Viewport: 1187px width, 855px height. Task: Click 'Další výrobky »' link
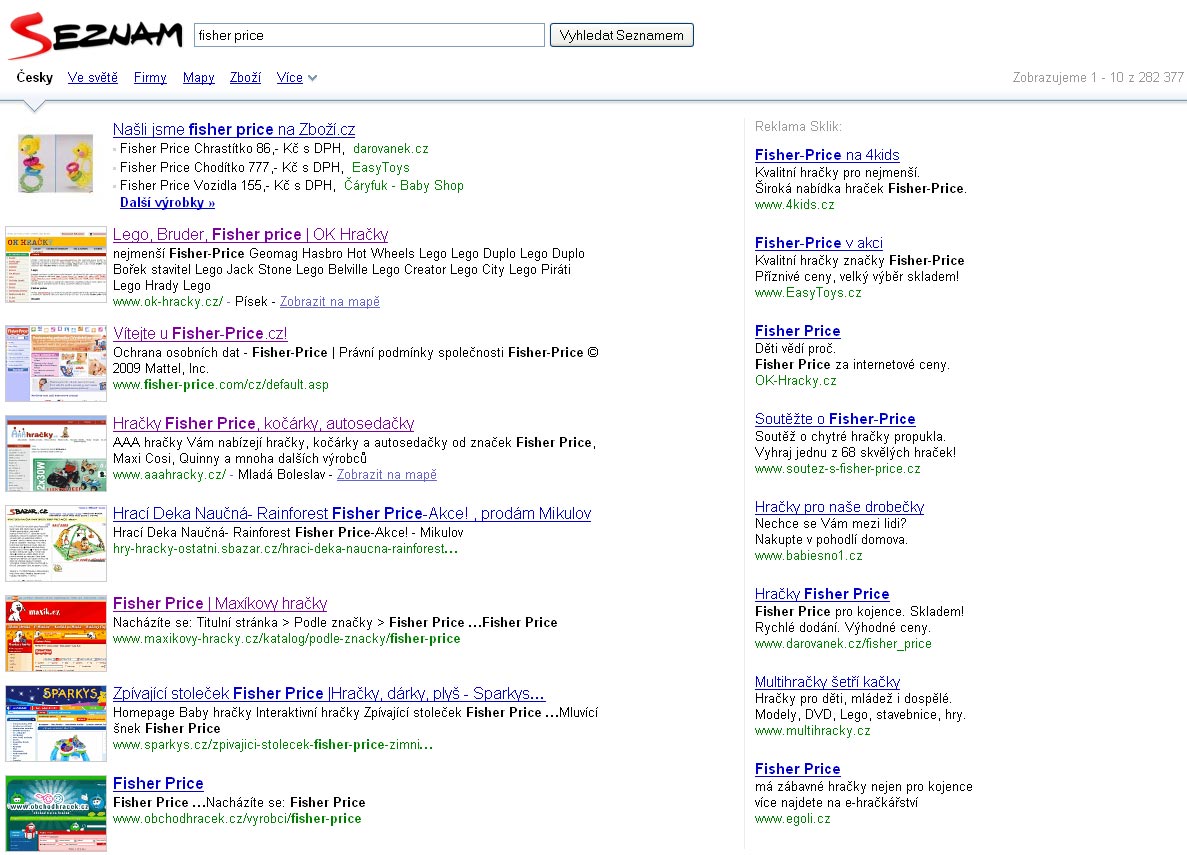click(167, 202)
